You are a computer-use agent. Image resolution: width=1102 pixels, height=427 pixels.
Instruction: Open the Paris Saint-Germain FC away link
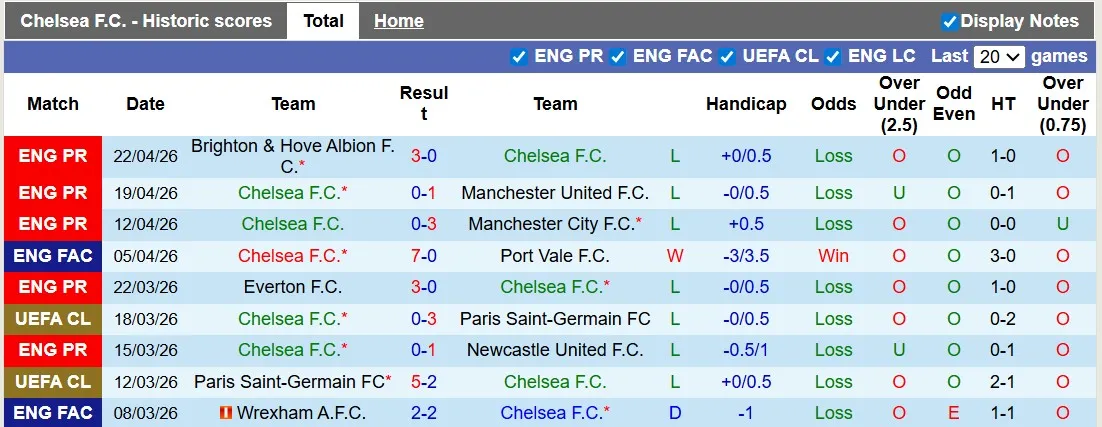(555, 319)
